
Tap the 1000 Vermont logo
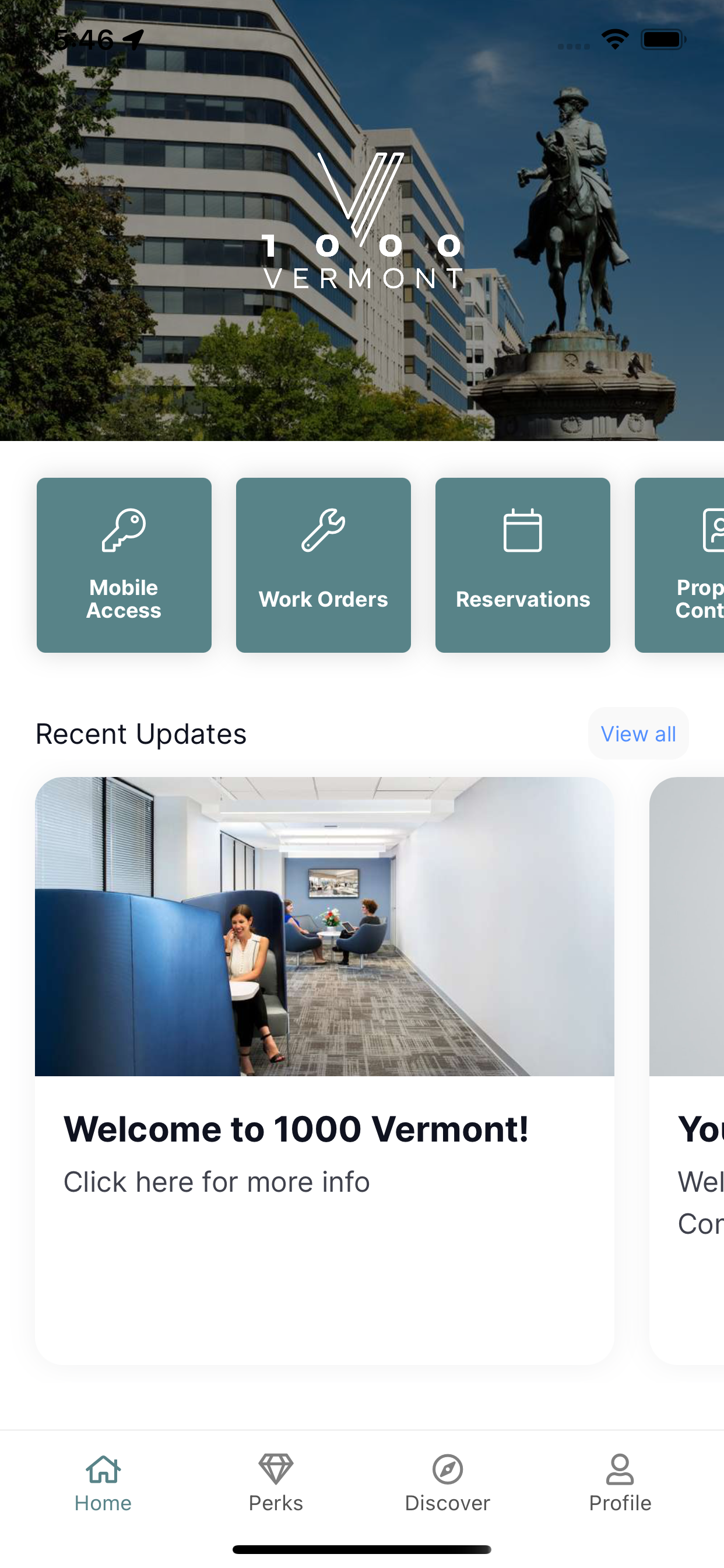tap(363, 221)
